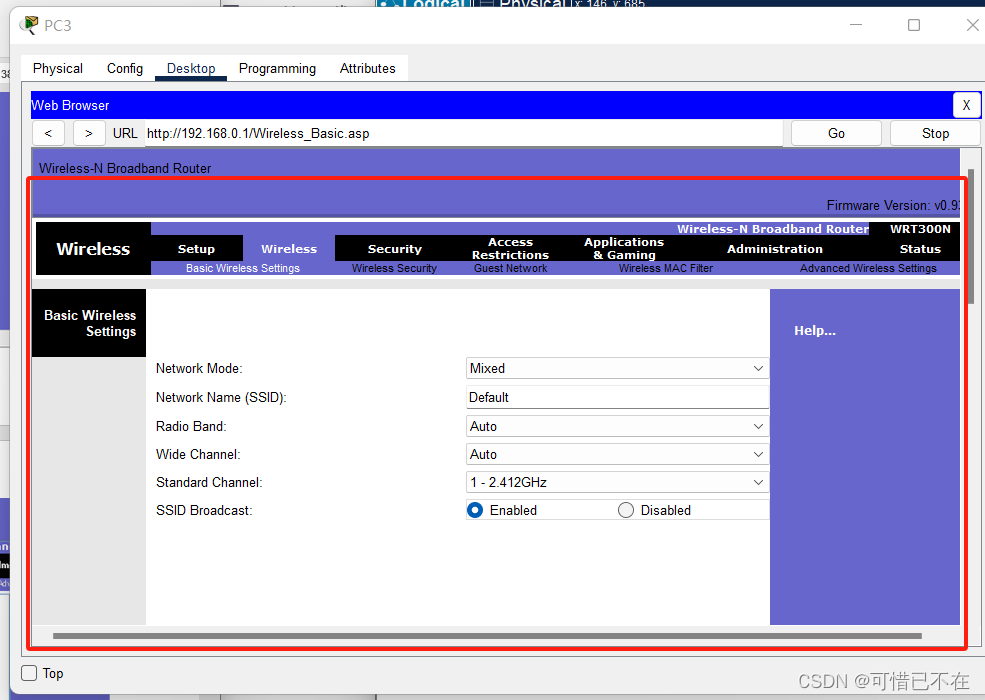The width and height of the screenshot is (985, 700).
Task: Click the Go button
Action: click(x=836, y=133)
